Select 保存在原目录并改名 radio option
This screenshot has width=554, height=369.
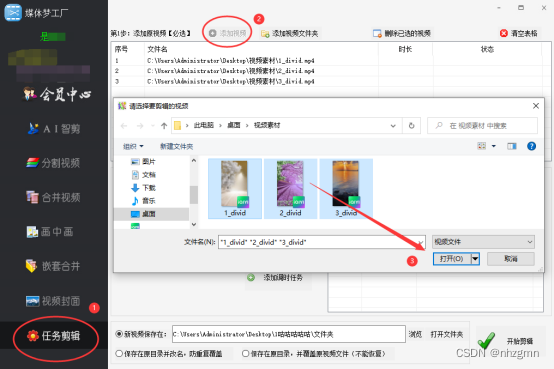tap(119, 353)
